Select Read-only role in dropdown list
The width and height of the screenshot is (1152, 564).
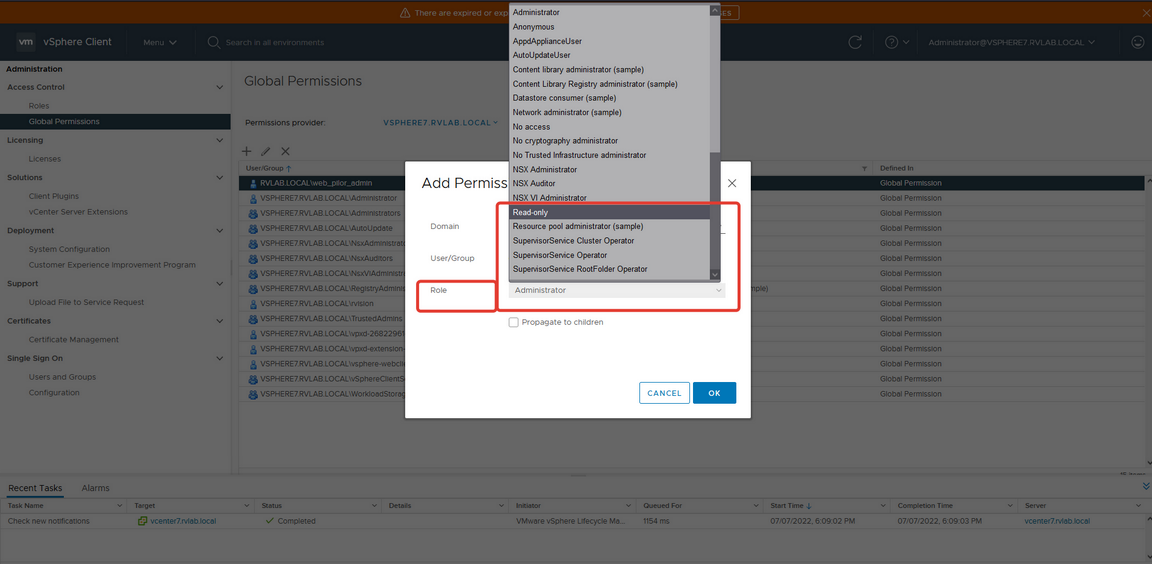(609, 212)
